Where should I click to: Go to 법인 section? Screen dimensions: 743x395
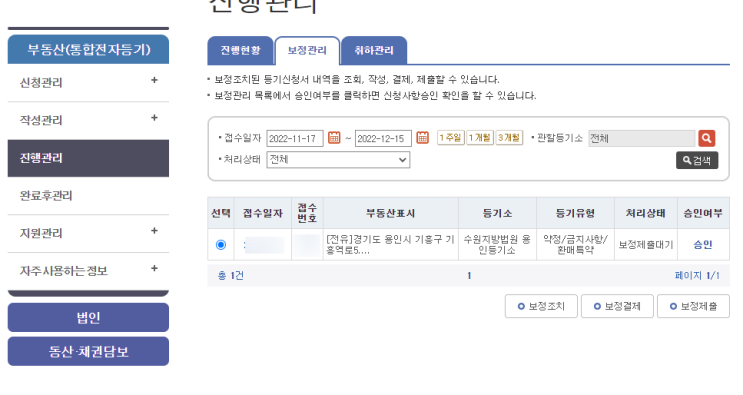[88, 317]
